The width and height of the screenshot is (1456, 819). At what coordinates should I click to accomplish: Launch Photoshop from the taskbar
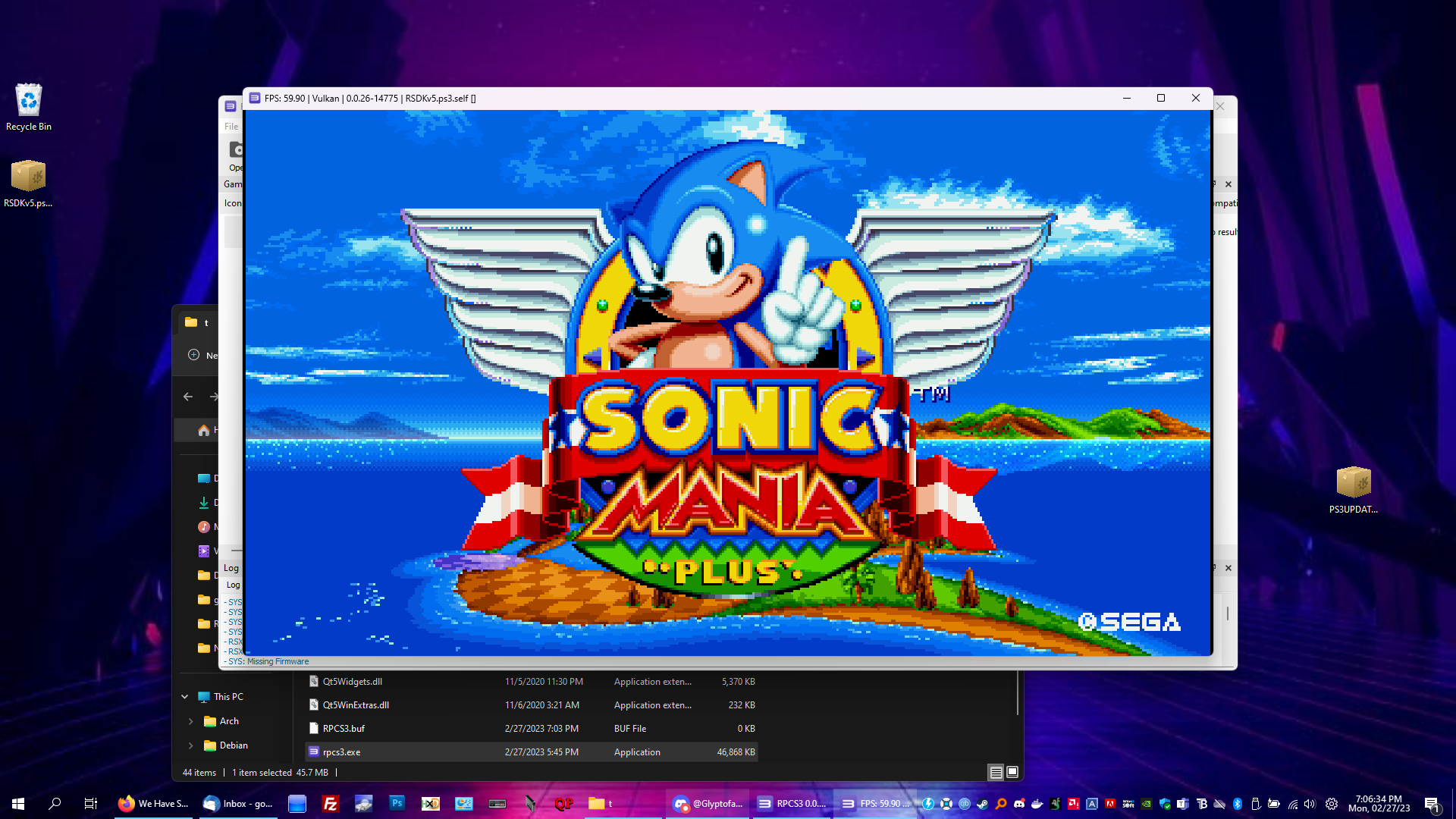coord(397,804)
